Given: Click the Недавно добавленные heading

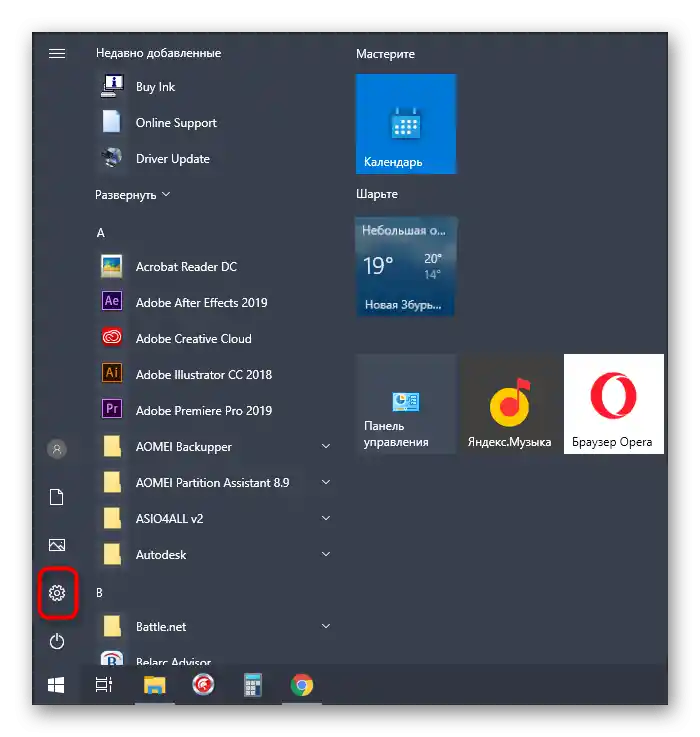Looking at the screenshot, I should click(x=158, y=53).
